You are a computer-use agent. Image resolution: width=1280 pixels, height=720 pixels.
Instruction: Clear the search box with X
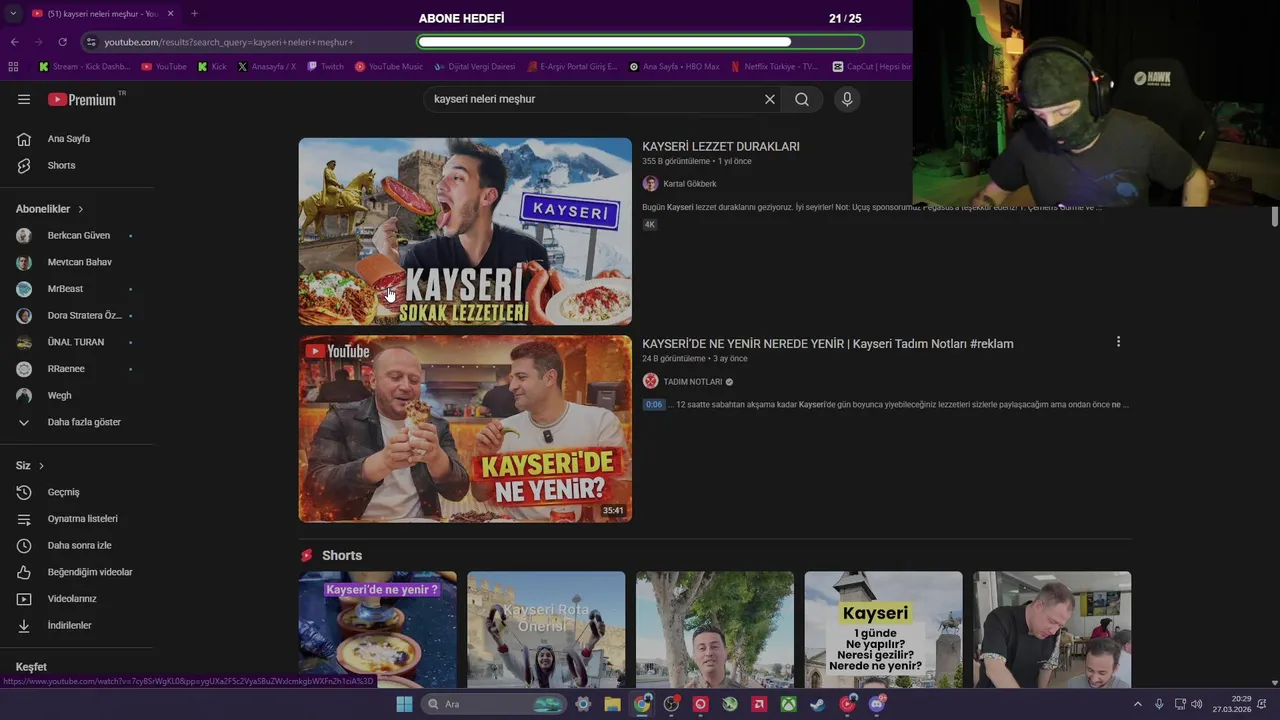pyautogui.click(x=770, y=99)
